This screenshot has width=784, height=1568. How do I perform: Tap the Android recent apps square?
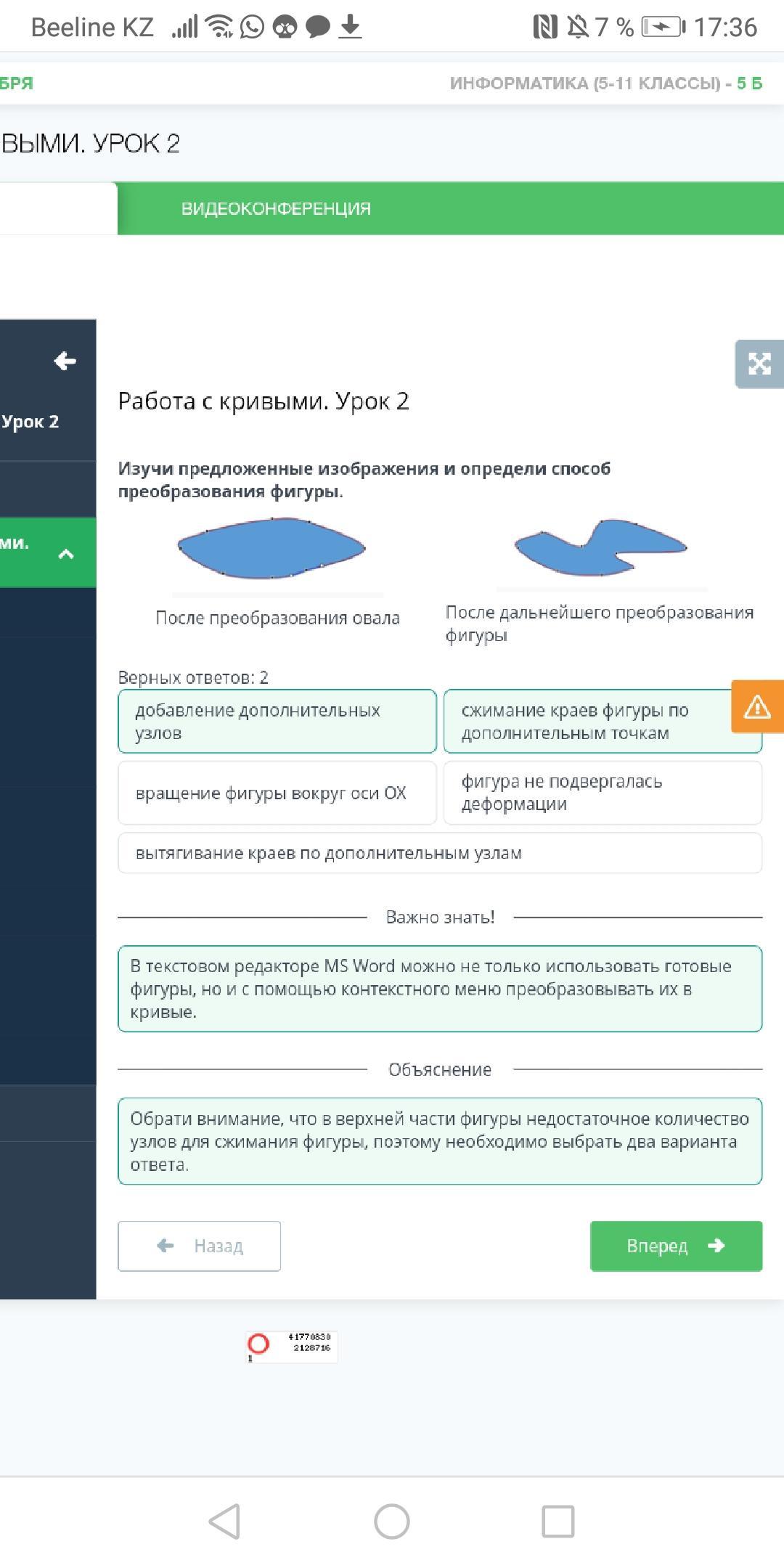558,1521
